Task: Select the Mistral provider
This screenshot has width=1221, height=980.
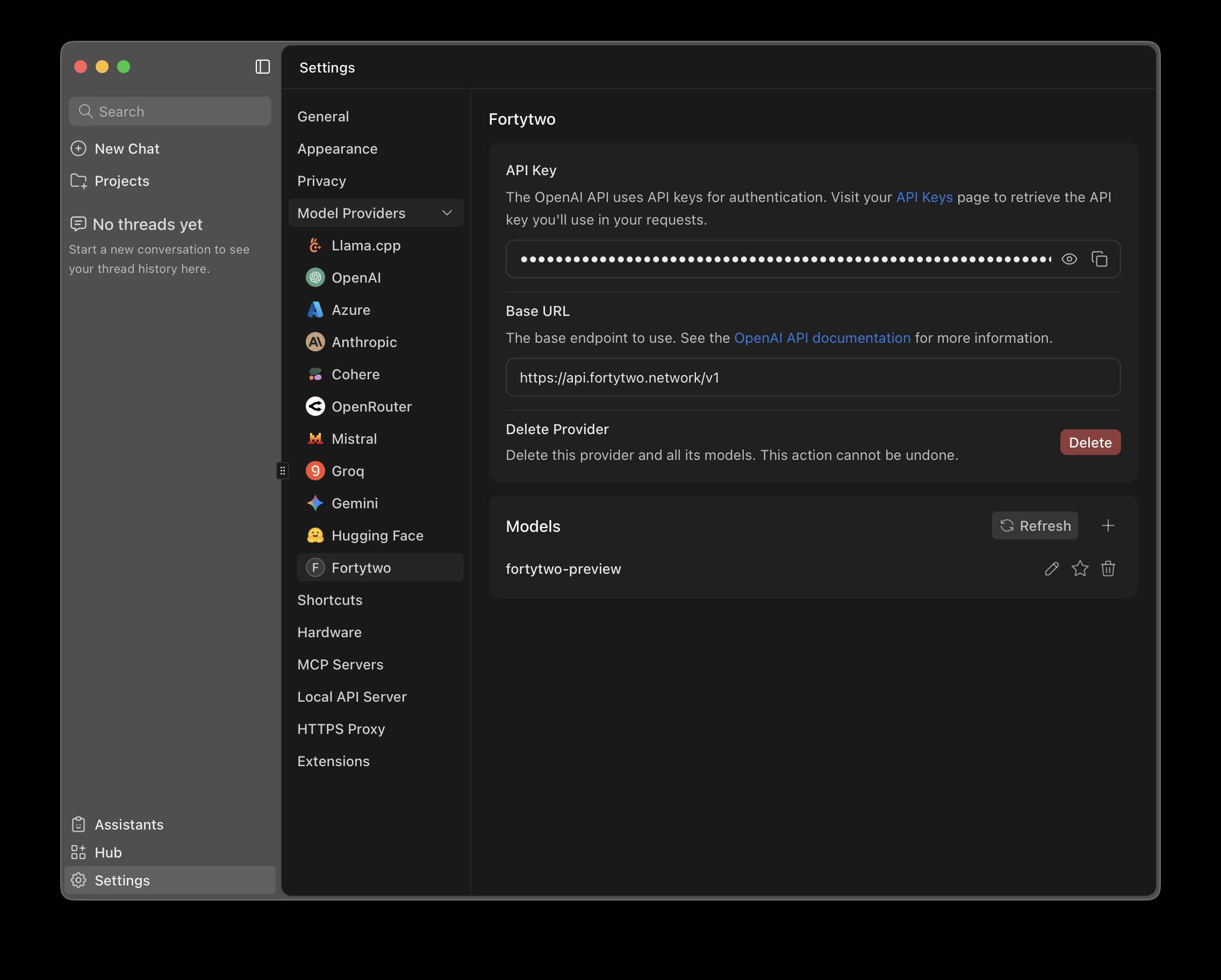Action: click(x=354, y=438)
